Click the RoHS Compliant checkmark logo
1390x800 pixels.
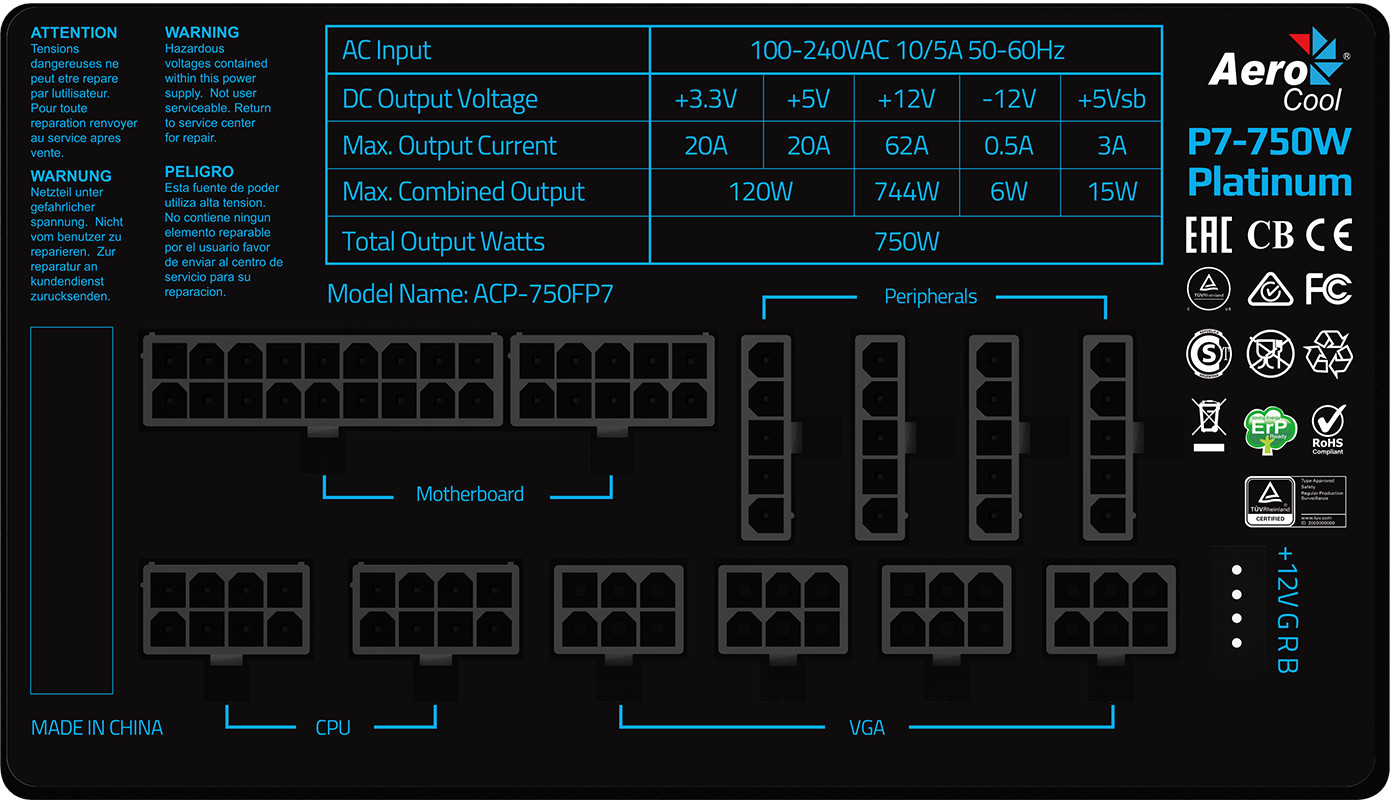coord(1328,430)
